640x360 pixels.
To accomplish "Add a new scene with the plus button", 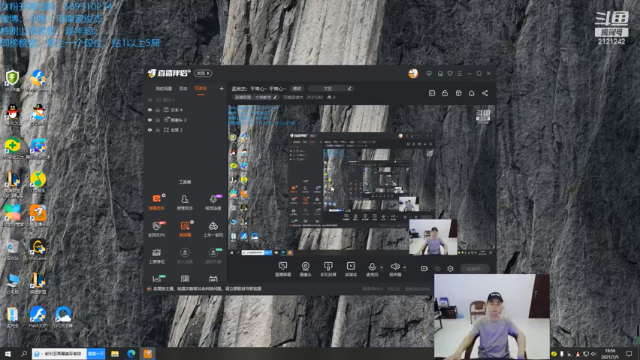I will (222, 89).
